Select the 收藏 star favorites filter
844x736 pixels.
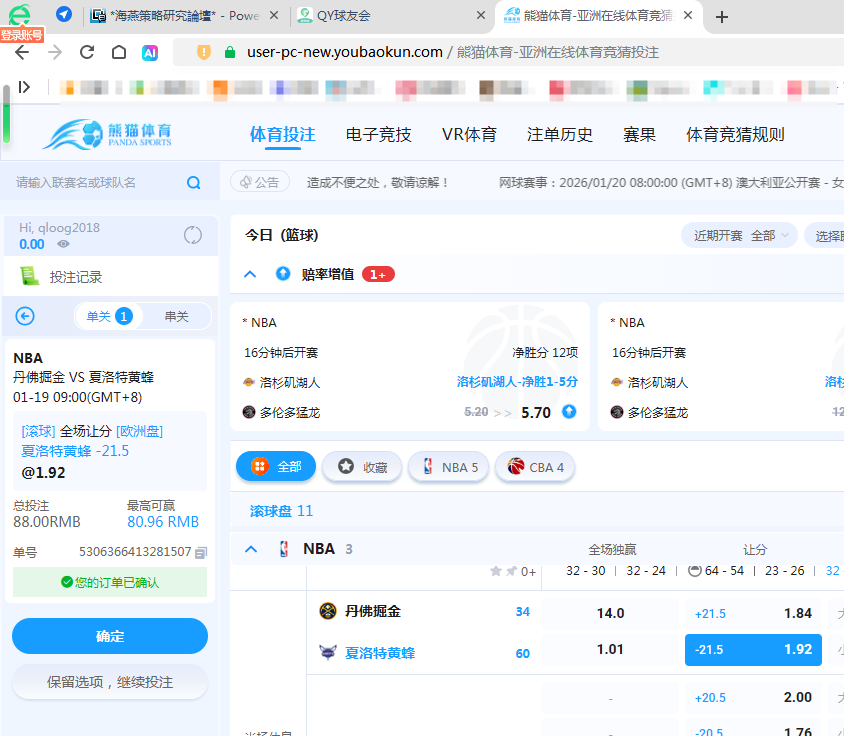point(345,467)
